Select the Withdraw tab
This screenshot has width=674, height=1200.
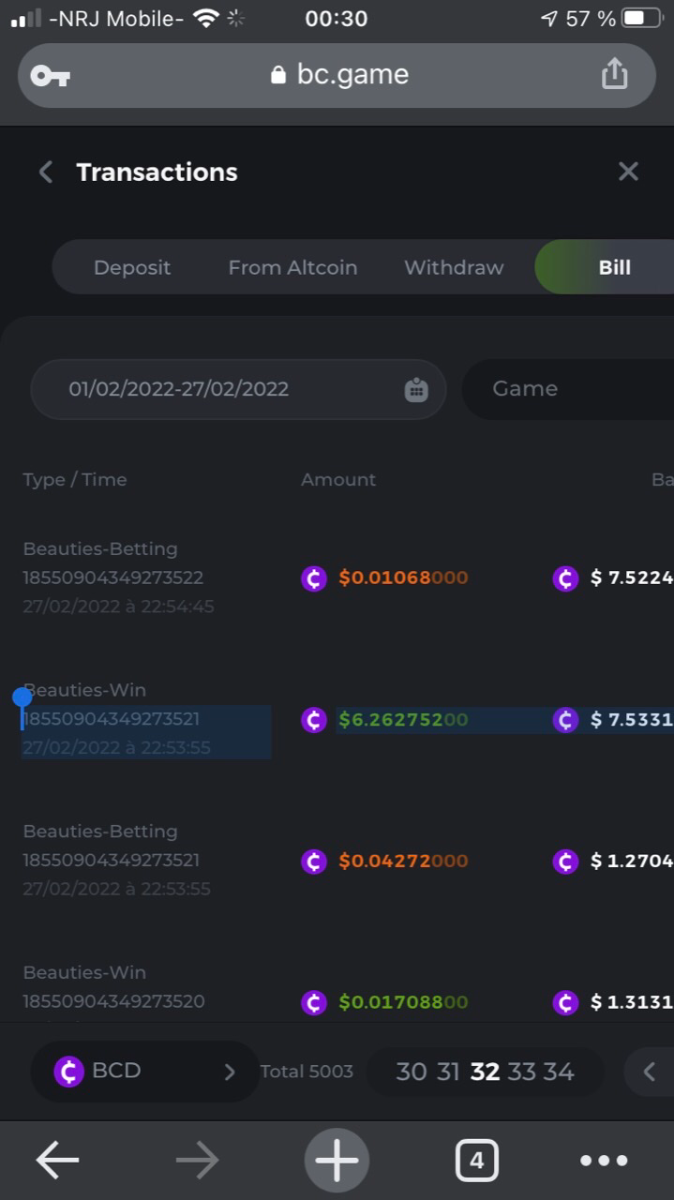[454, 268]
